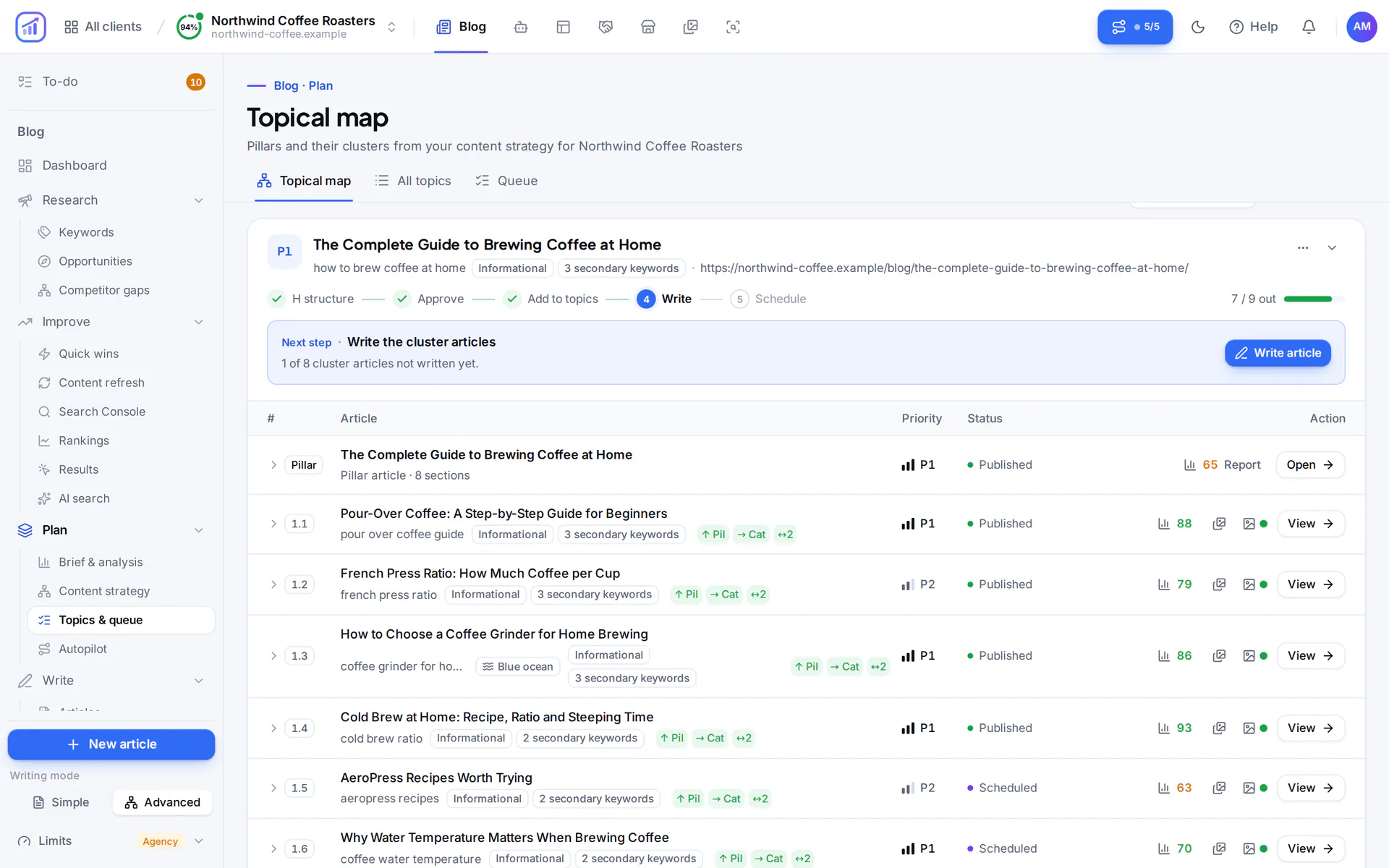Collapse the Write sidebar section
The height and width of the screenshot is (868, 1389).
coord(199,681)
